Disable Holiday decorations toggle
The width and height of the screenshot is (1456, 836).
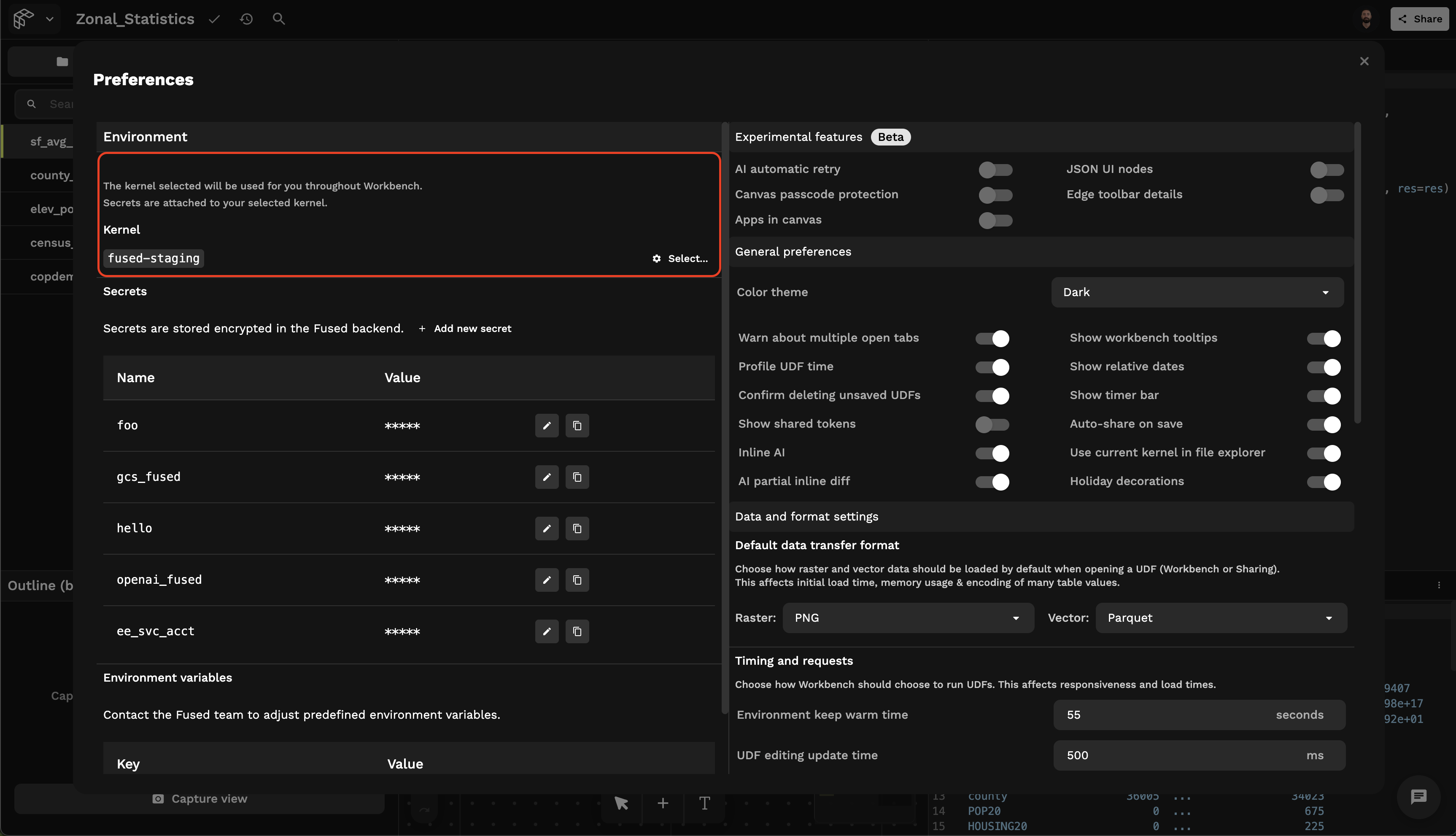[1324, 482]
